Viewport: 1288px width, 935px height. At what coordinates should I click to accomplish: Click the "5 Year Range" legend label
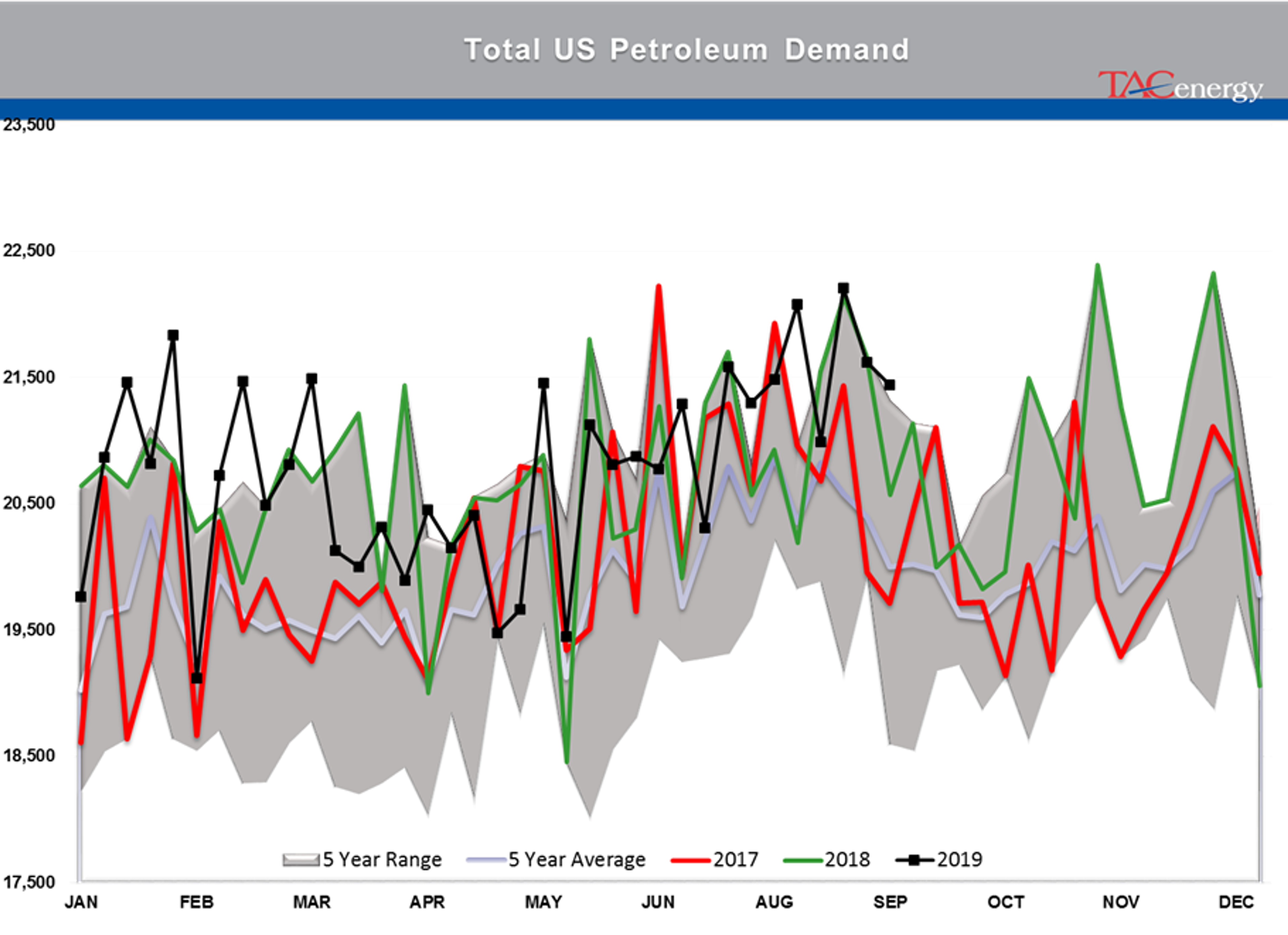pos(382,860)
